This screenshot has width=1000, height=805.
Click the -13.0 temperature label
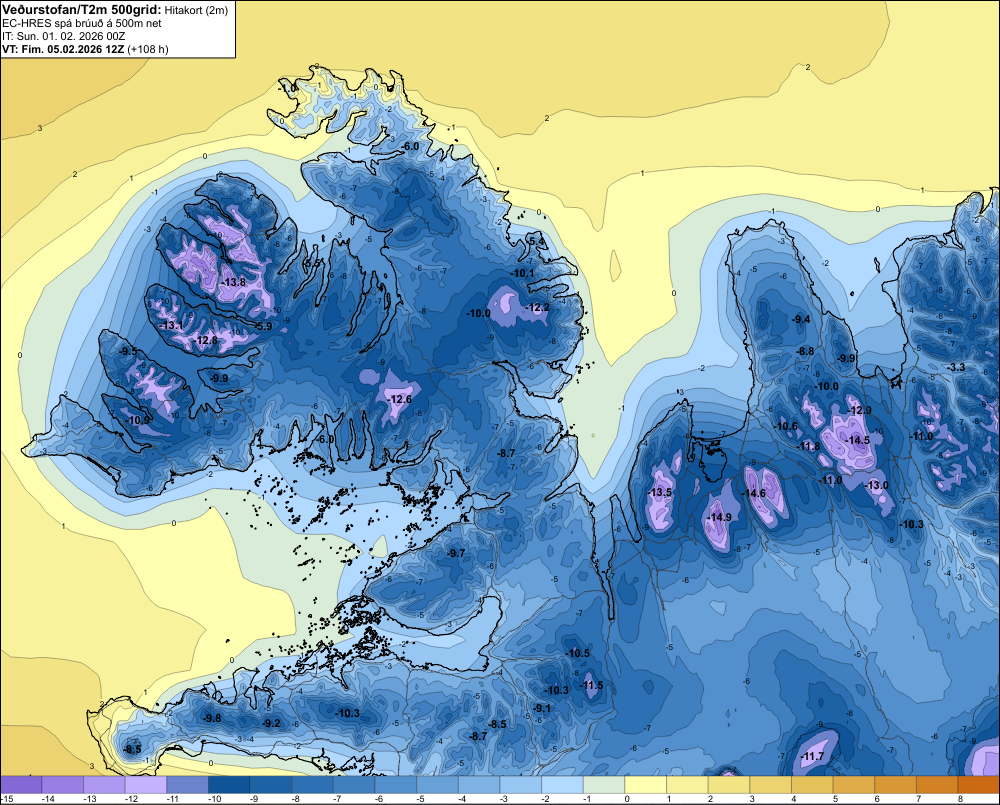(876, 485)
